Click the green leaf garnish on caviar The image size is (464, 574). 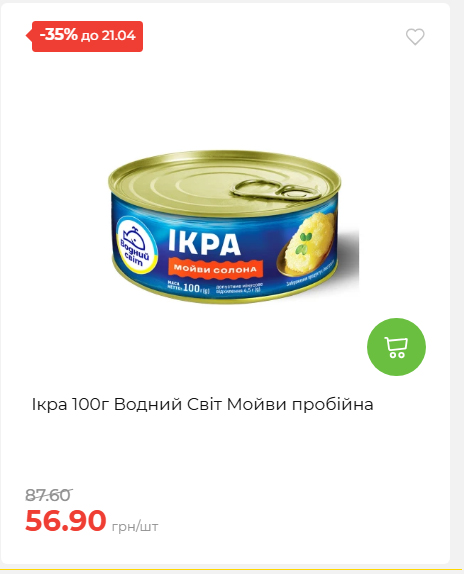[303, 243]
